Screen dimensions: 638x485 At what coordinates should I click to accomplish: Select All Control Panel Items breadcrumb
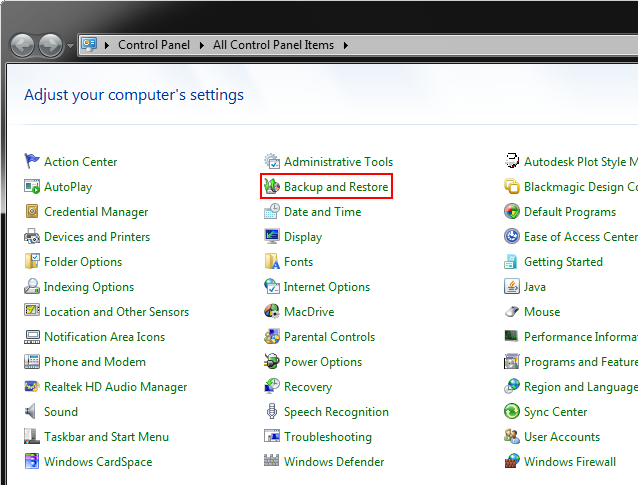(275, 45)
